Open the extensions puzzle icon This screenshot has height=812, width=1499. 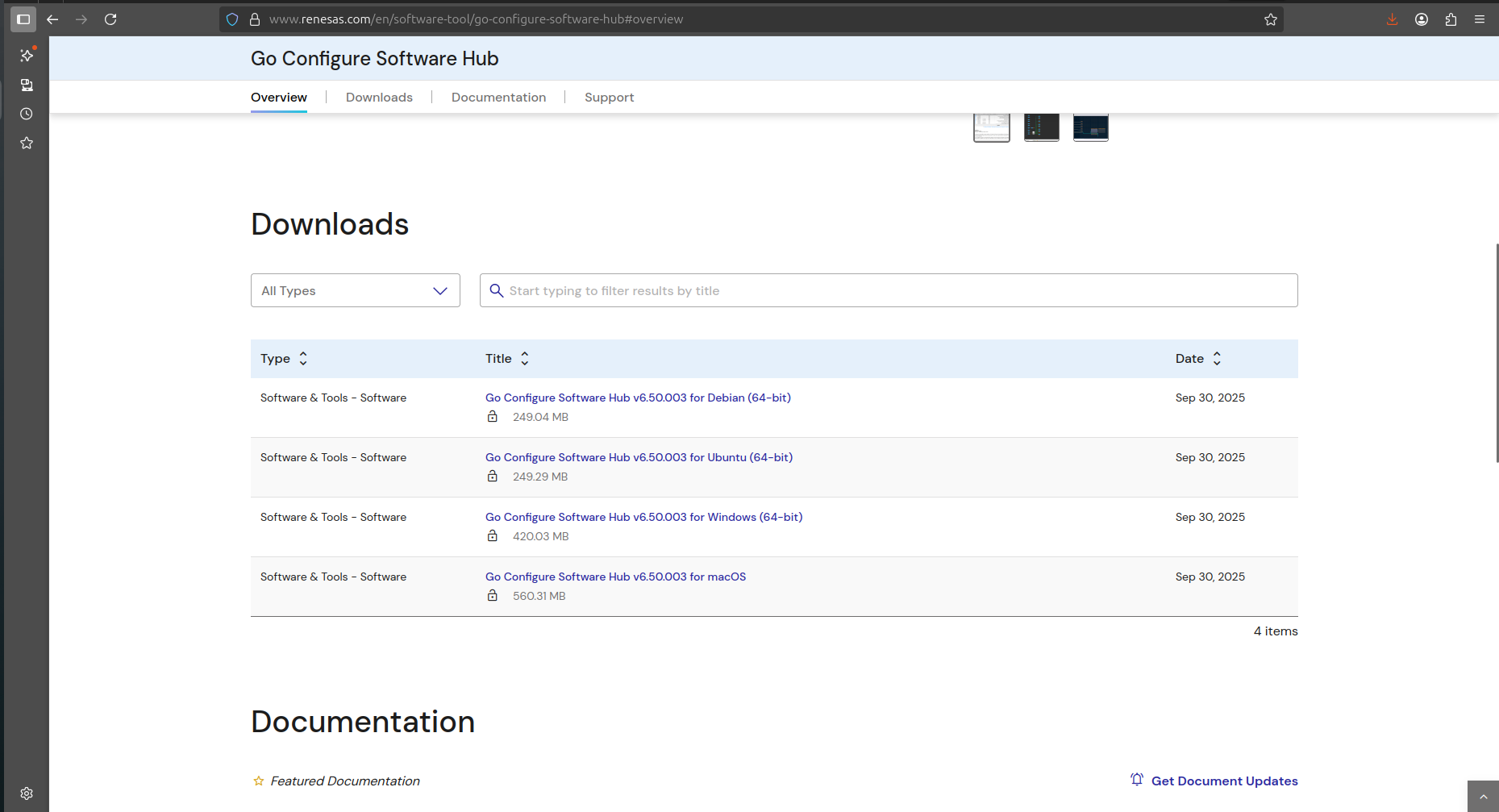coord(1451,19)
